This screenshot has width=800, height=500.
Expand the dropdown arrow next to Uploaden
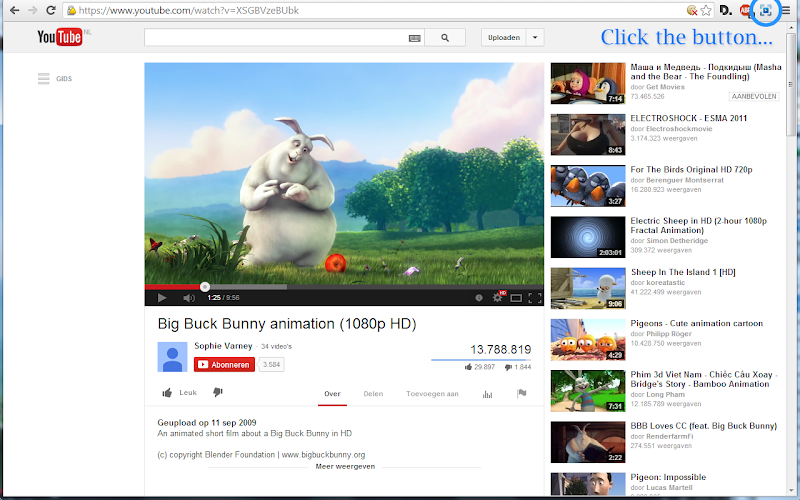[x=535, y=38]
